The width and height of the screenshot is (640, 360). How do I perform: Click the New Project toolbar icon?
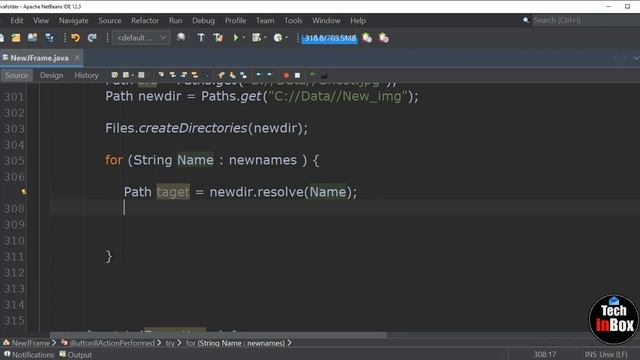click(16, 38)
